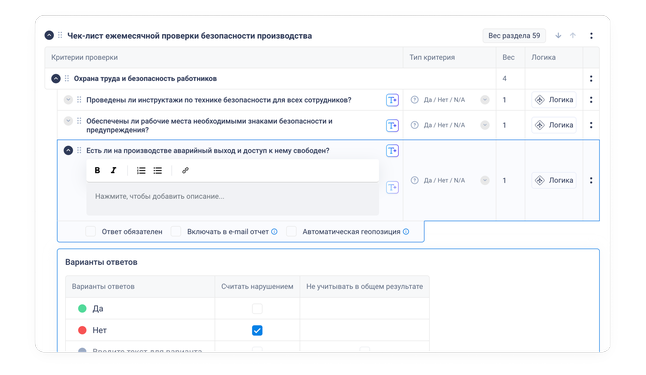This screenshot has height=375, width=646.
Task: Collapse the 'Есть ли на производстве аварийный выход' row
Action: coord(68,150)
